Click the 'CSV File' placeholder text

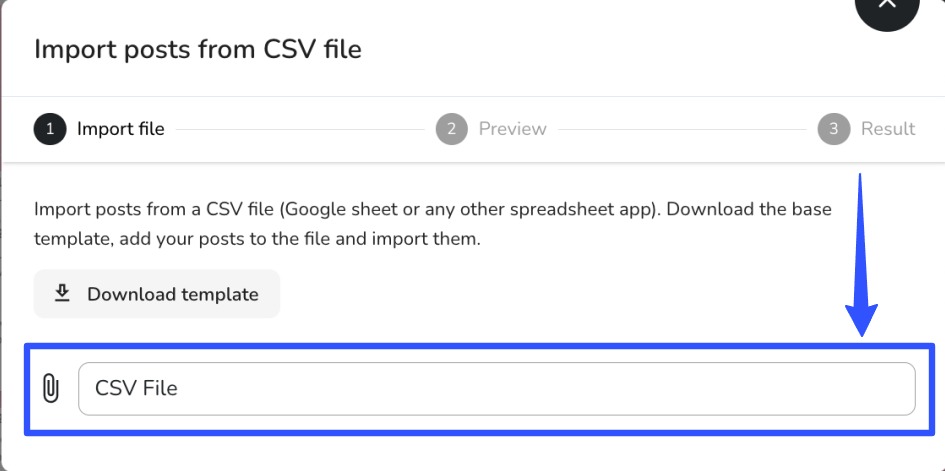(x=136, y=388)
